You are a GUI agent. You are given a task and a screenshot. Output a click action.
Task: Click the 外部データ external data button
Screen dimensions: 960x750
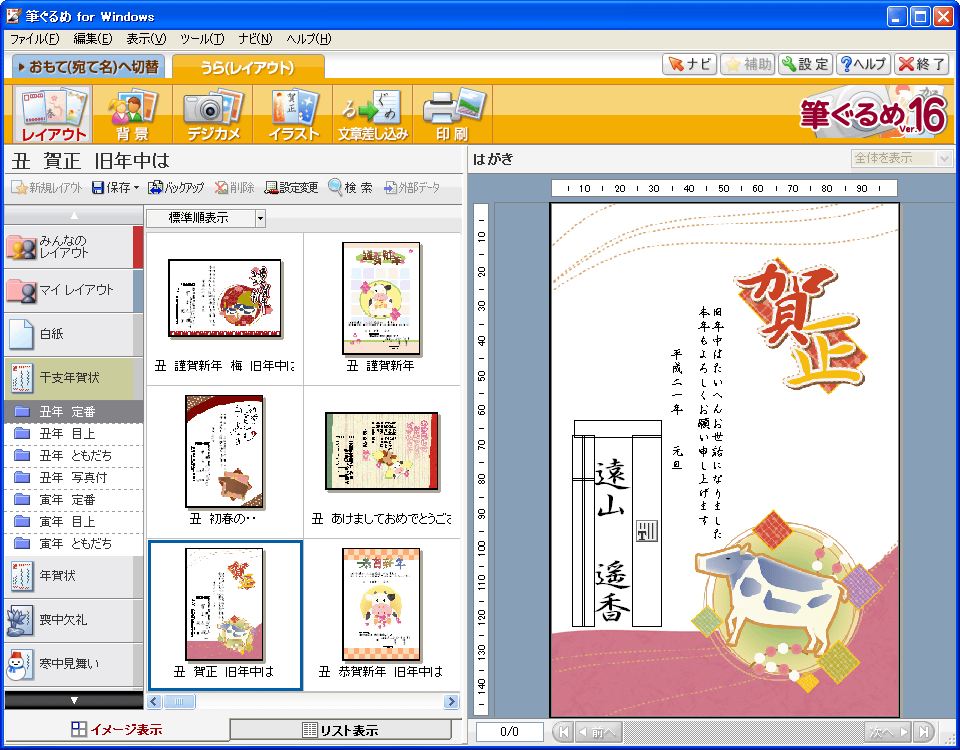pyautogui.click(x=411, y=187)
